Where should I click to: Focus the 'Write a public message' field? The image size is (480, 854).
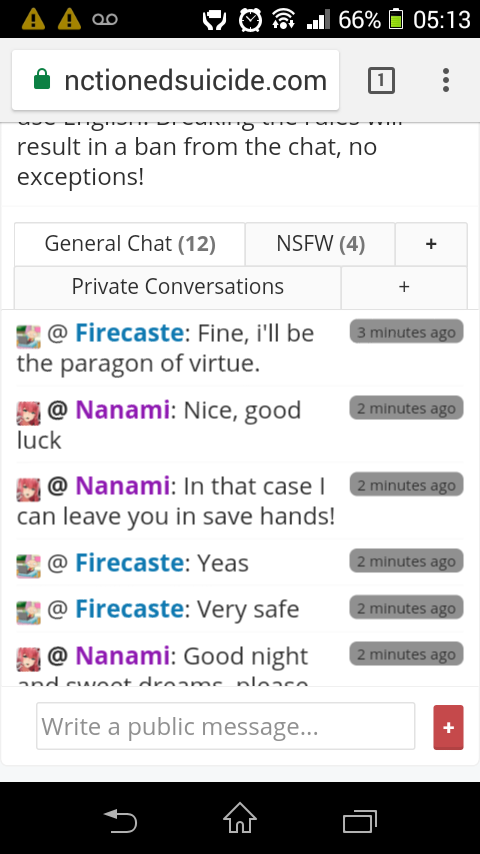[x=226, y=726]
